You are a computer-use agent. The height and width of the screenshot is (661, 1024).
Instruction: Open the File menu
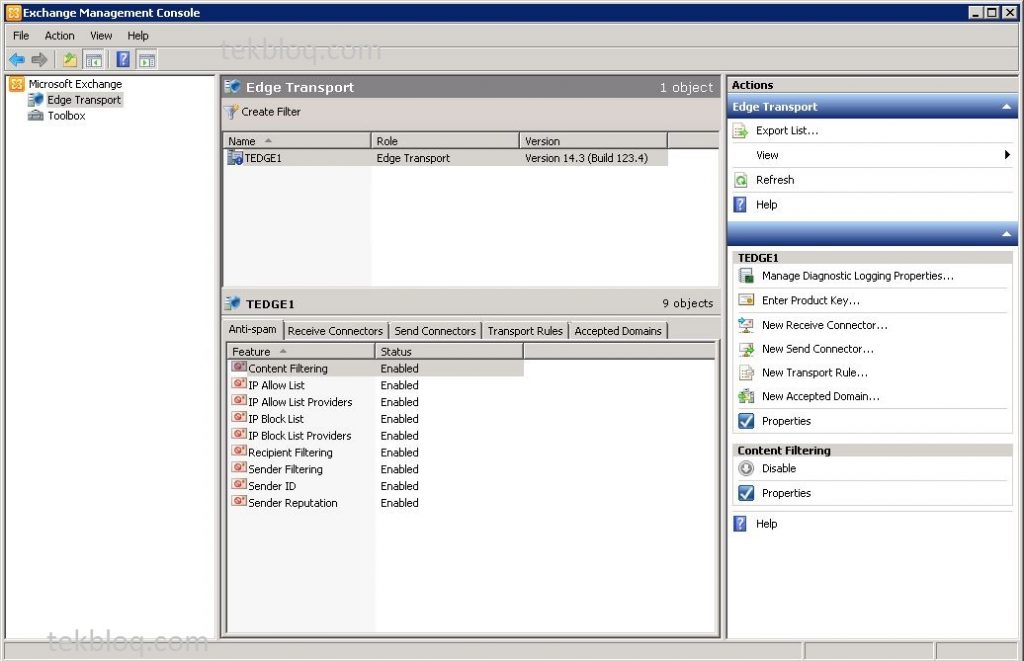click(x=21, y=36)
